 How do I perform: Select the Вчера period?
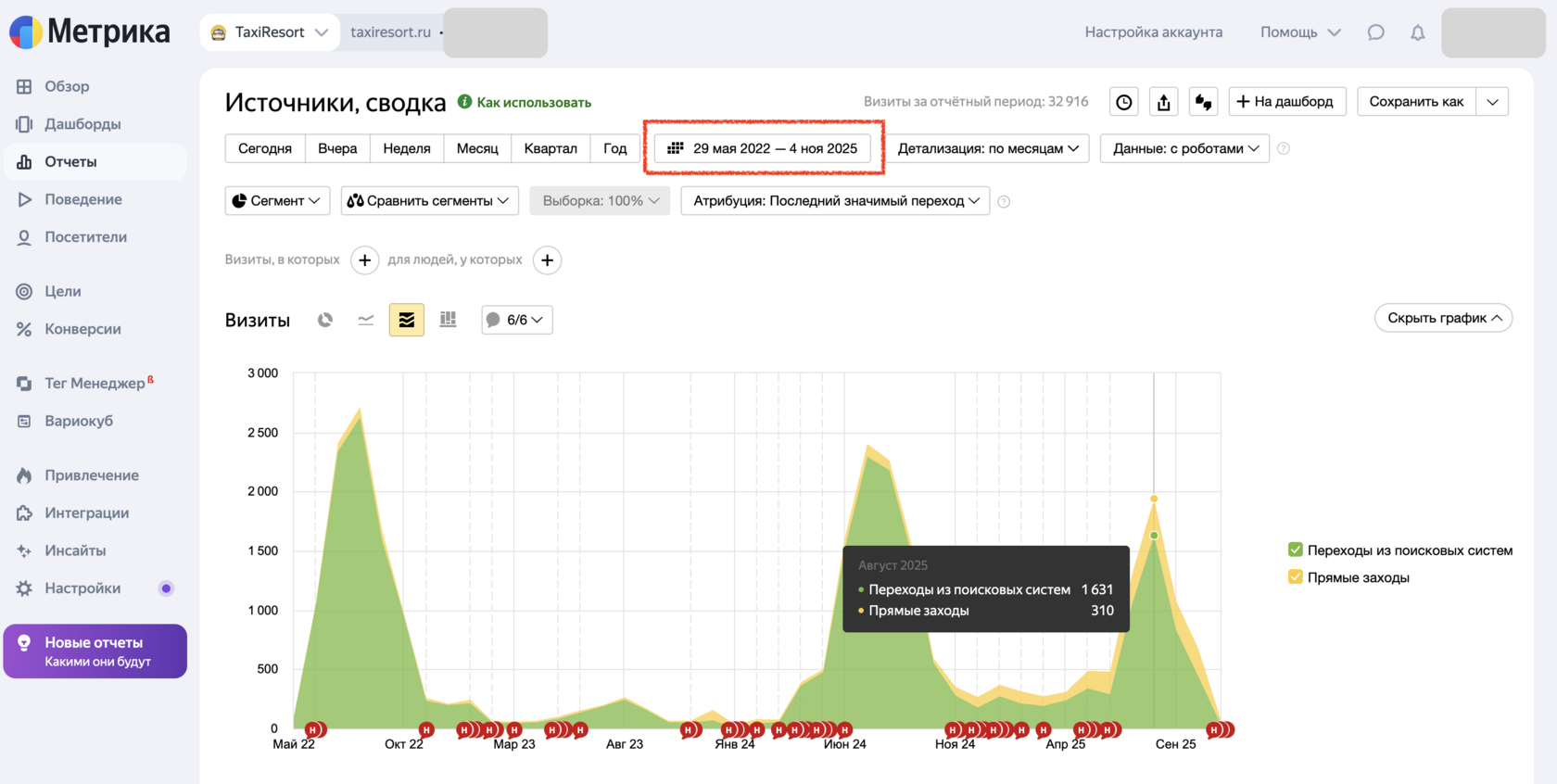tap(337, 148)
